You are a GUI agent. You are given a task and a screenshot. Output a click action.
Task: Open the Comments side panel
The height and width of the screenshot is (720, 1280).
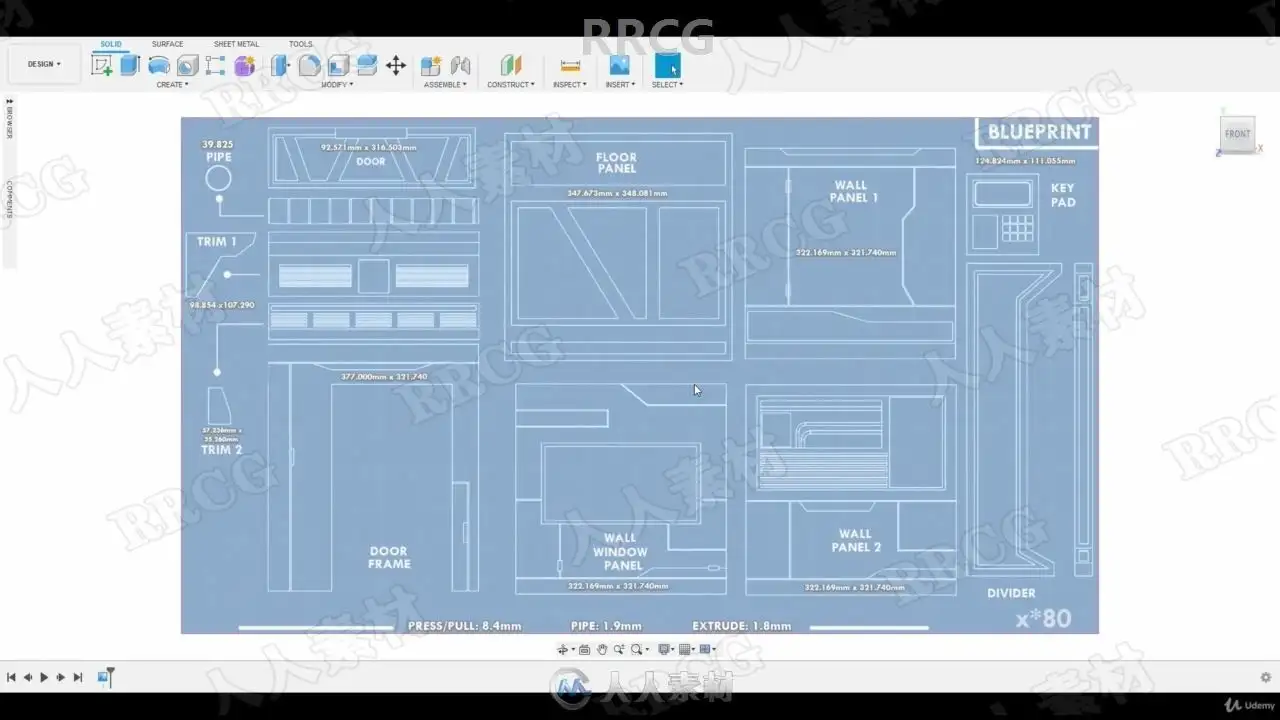(x=10, y=199)
